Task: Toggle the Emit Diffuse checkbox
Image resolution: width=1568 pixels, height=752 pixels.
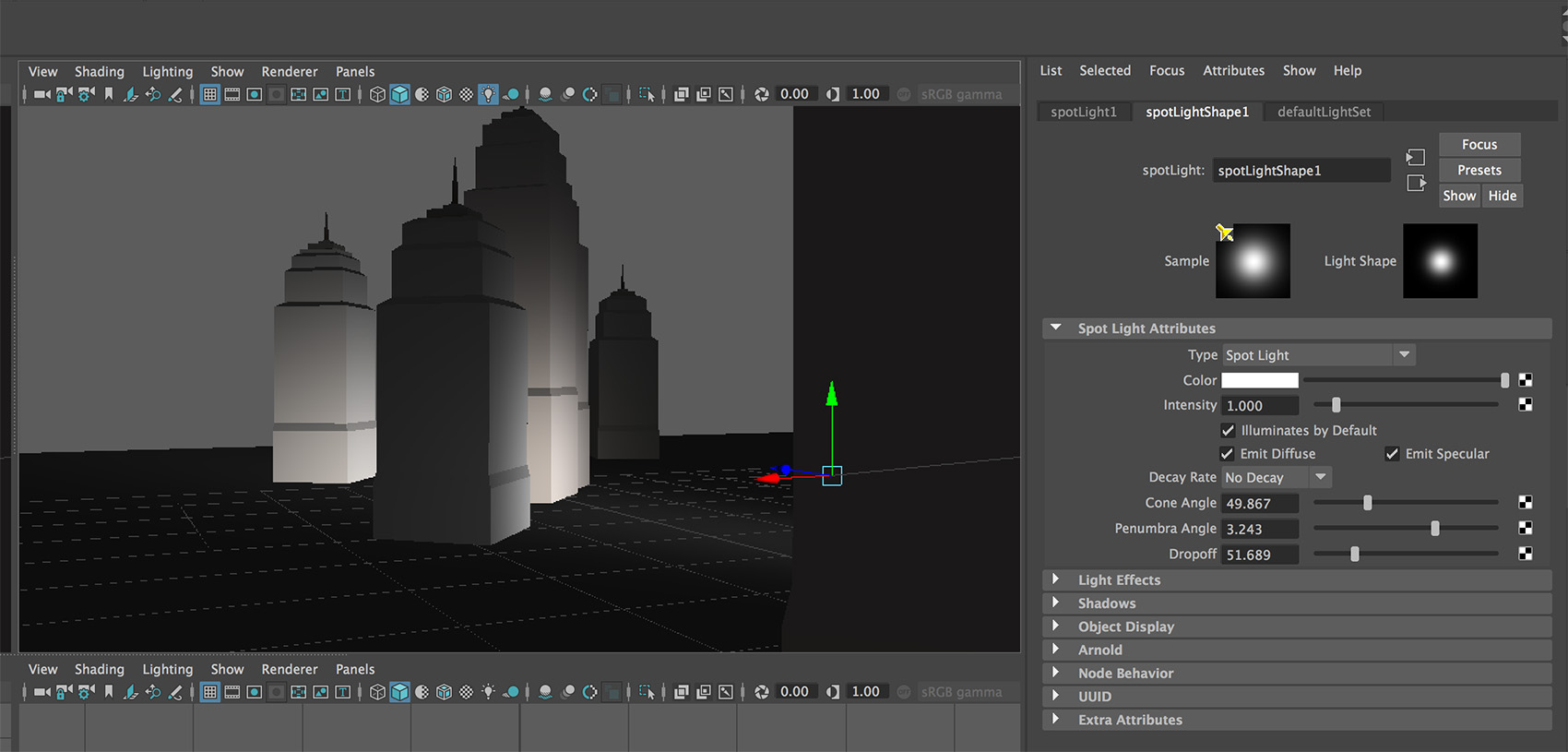Action: [1227, 454]
